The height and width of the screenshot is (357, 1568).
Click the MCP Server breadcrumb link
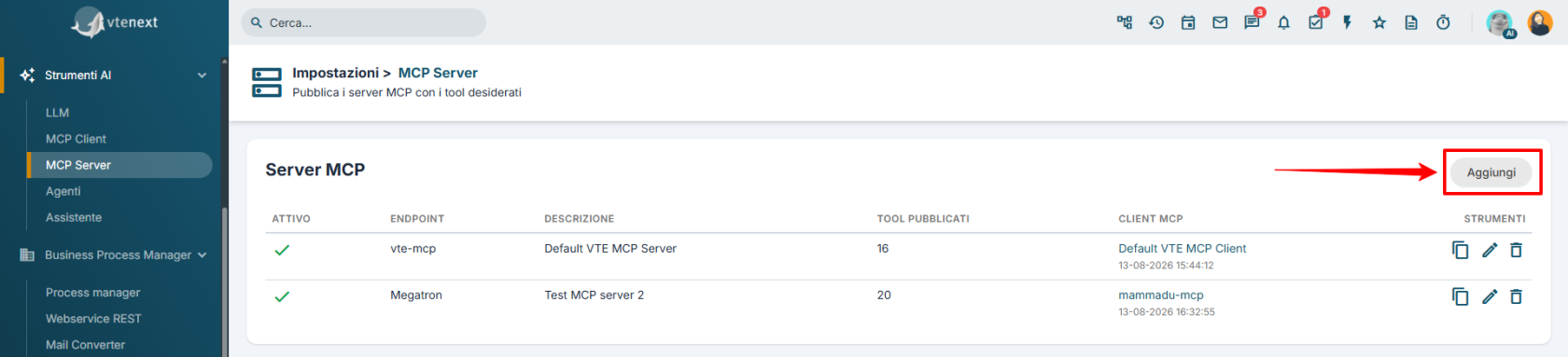click(438, 73)
